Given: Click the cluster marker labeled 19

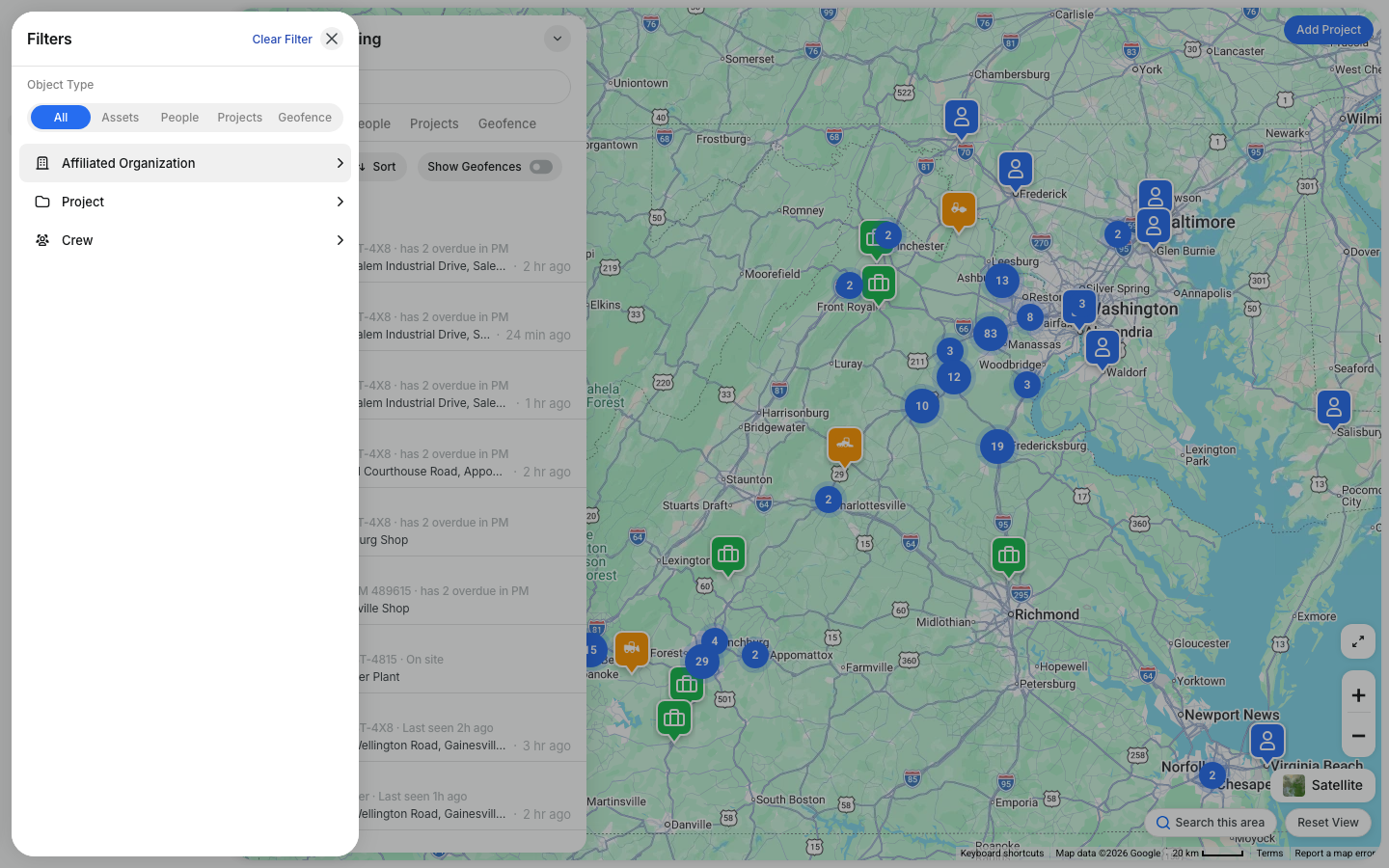Looking at the screenshot, I should tap(997, 447).
